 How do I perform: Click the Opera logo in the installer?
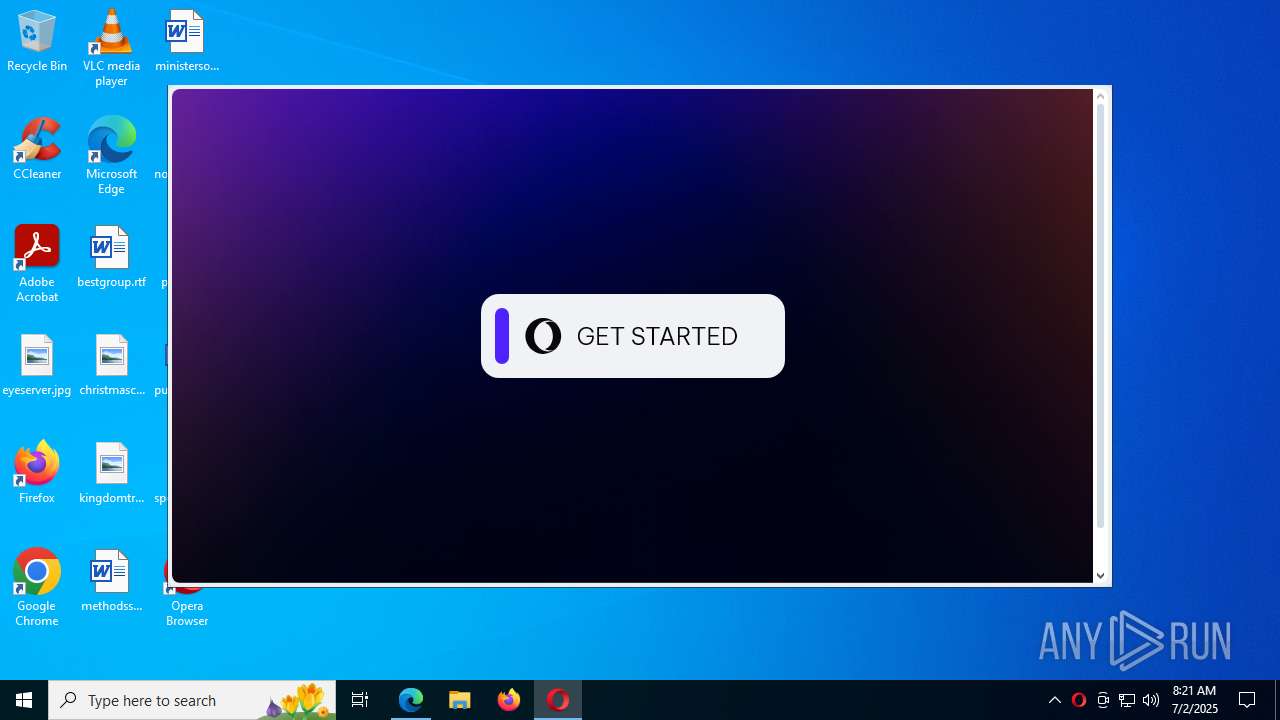[543, 336]
